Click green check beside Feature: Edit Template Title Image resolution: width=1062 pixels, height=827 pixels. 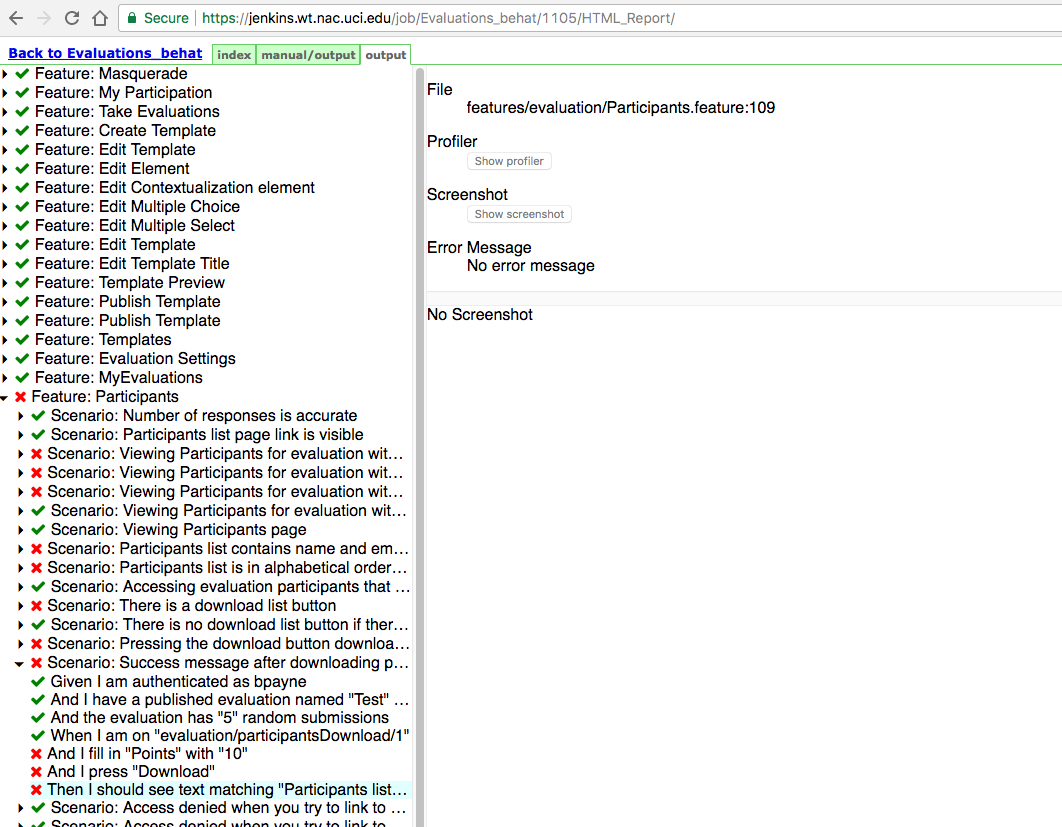point(22,263)
